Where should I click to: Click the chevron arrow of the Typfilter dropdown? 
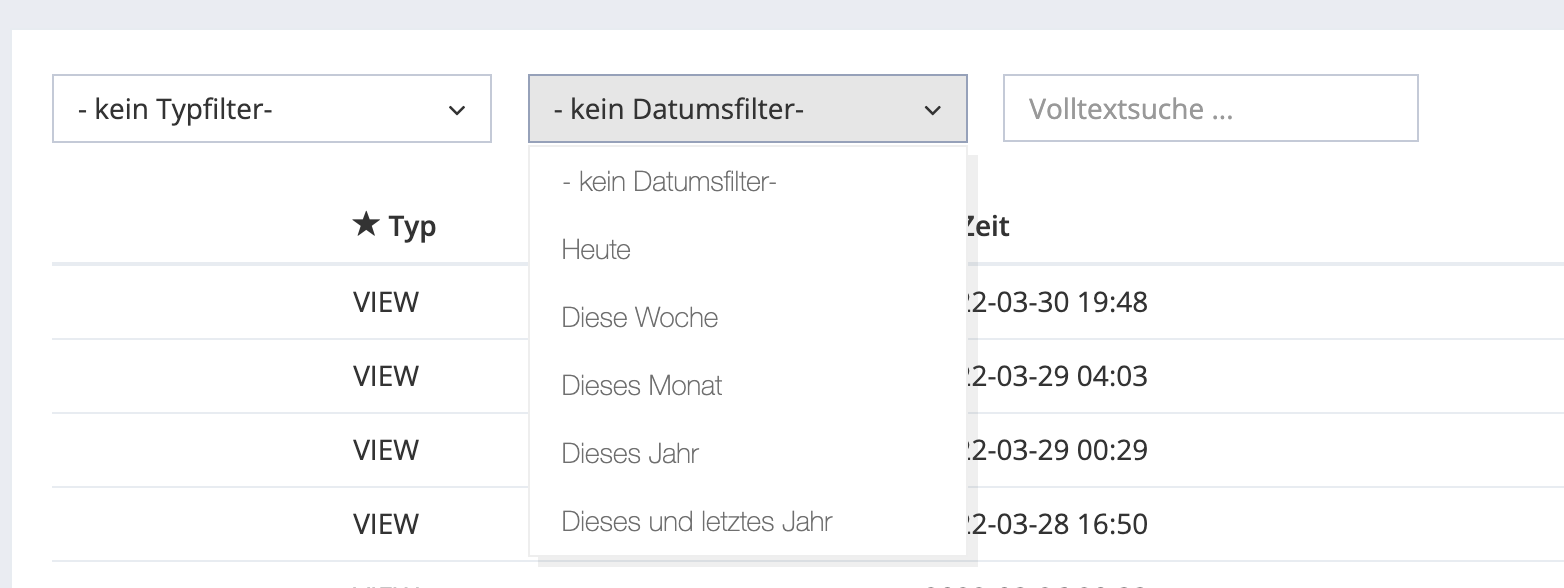pos(457,110)
